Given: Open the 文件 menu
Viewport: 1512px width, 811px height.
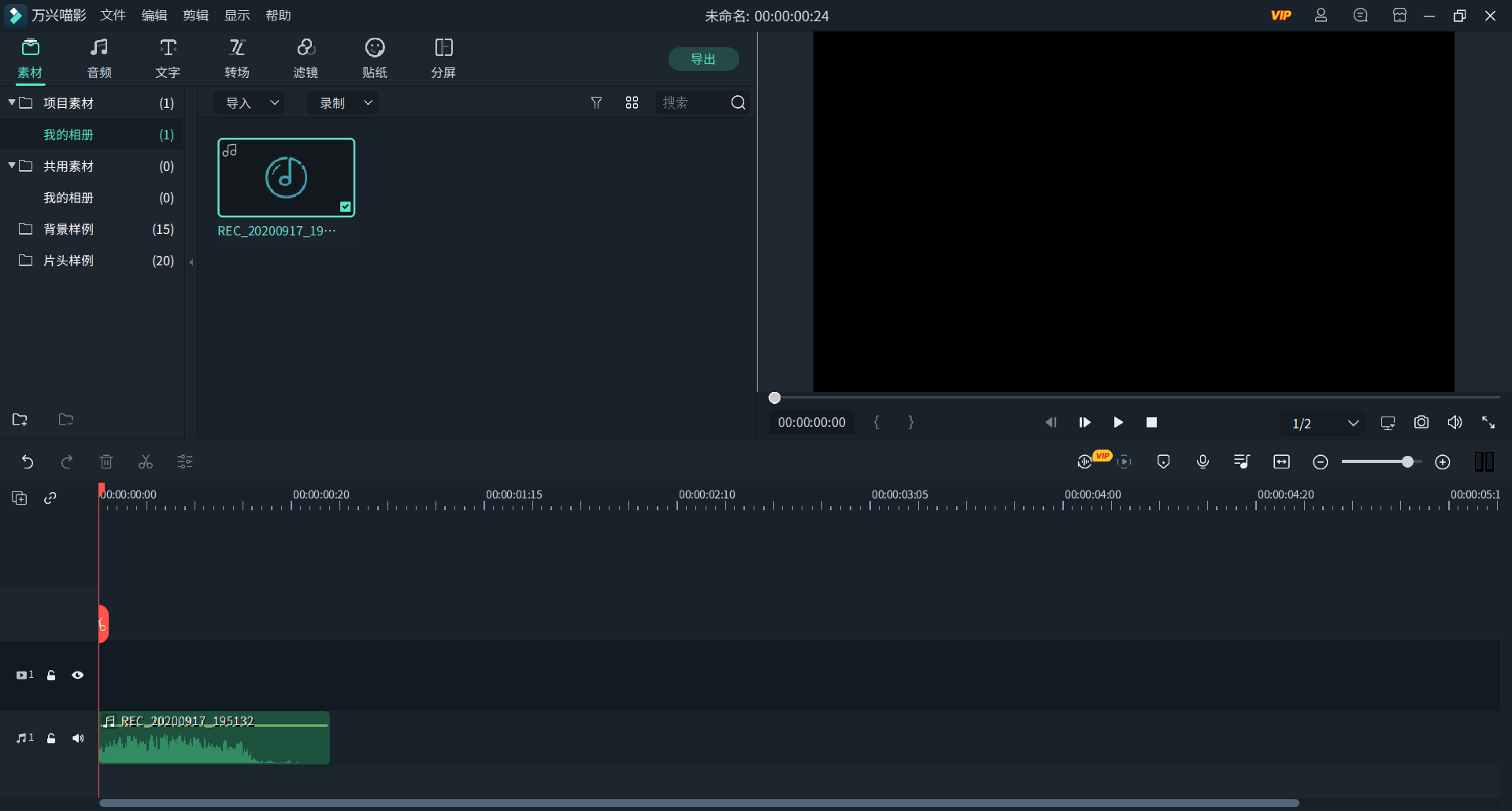Looking at the screenshot, I should pyautogui.click(x=113, y=16).
